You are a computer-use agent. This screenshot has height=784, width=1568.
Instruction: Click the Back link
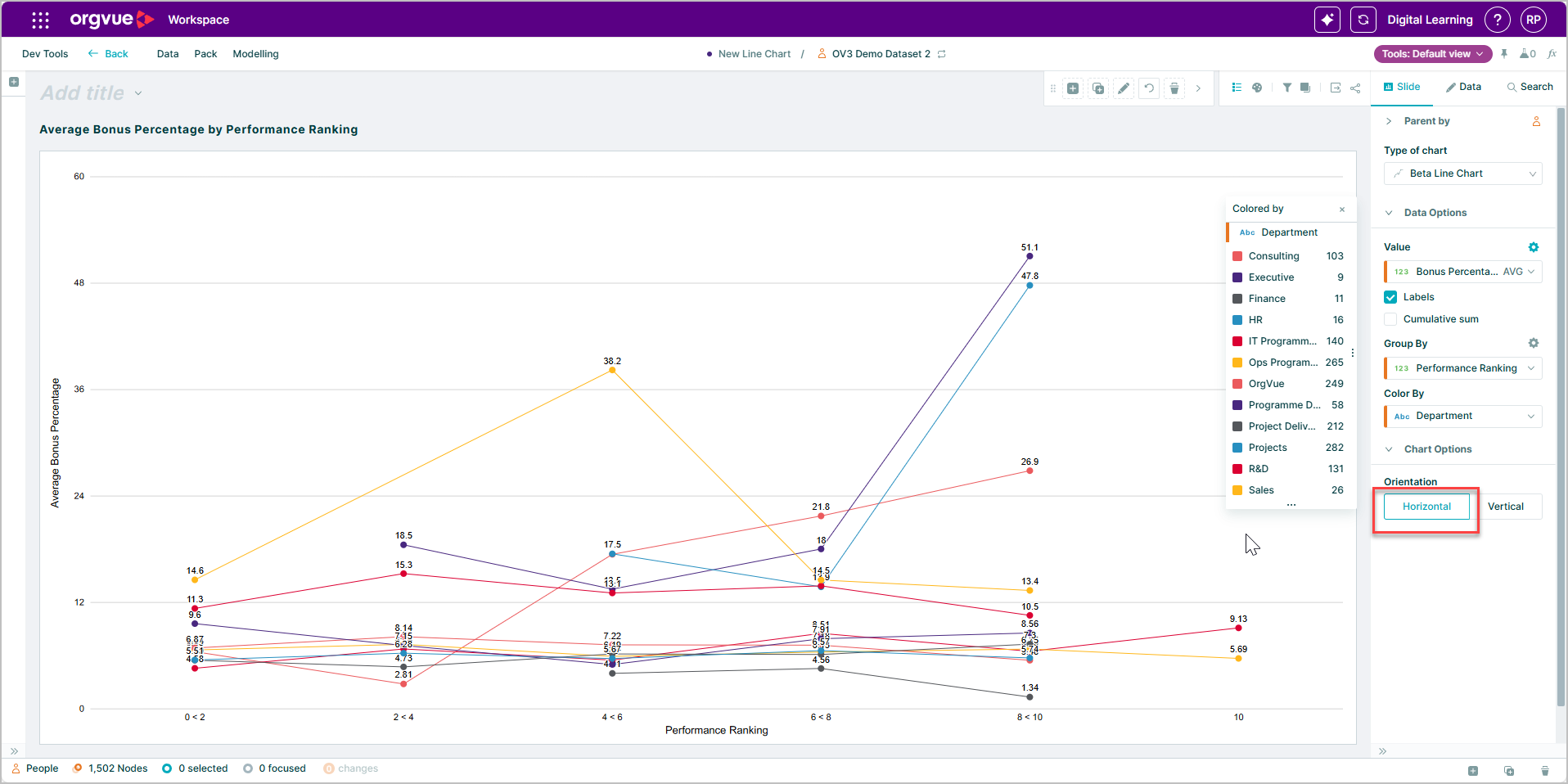pos(108,54)
